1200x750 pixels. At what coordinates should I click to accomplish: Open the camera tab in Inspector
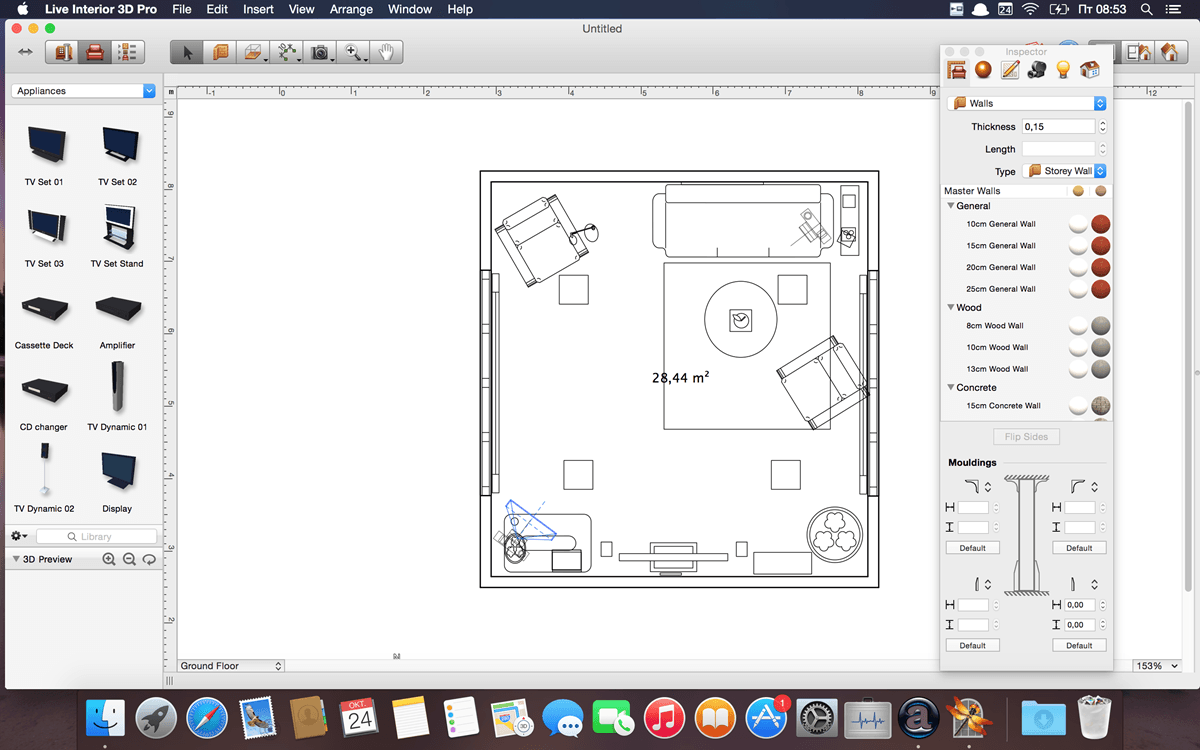[1037, 70]
